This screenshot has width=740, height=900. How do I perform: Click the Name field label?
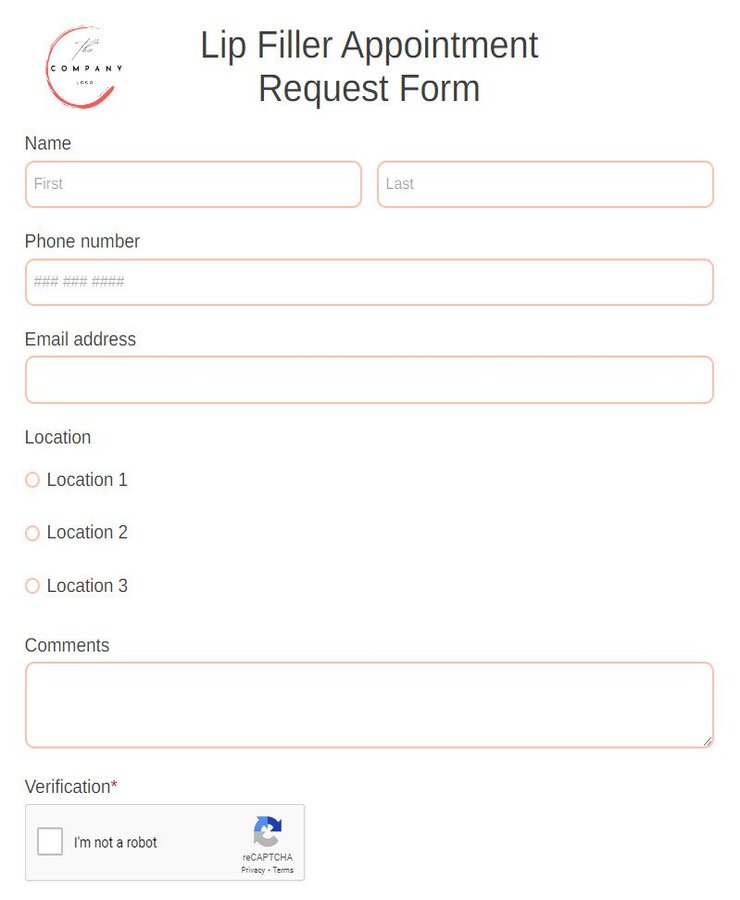point(47,143)
